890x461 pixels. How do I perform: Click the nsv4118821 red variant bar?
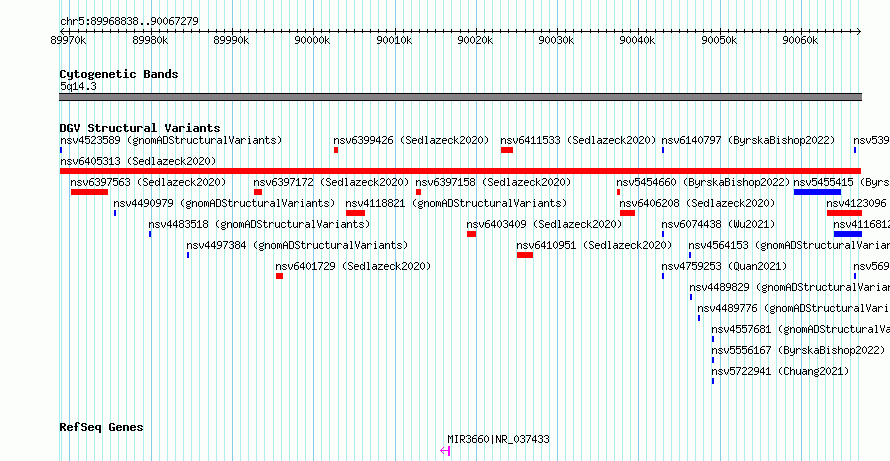pyautogui.click(x=355, y=213)
